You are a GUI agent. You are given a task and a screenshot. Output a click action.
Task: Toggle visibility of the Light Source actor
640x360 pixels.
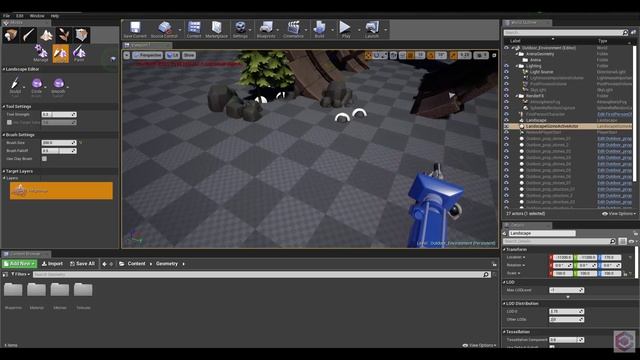click(507, 72)
